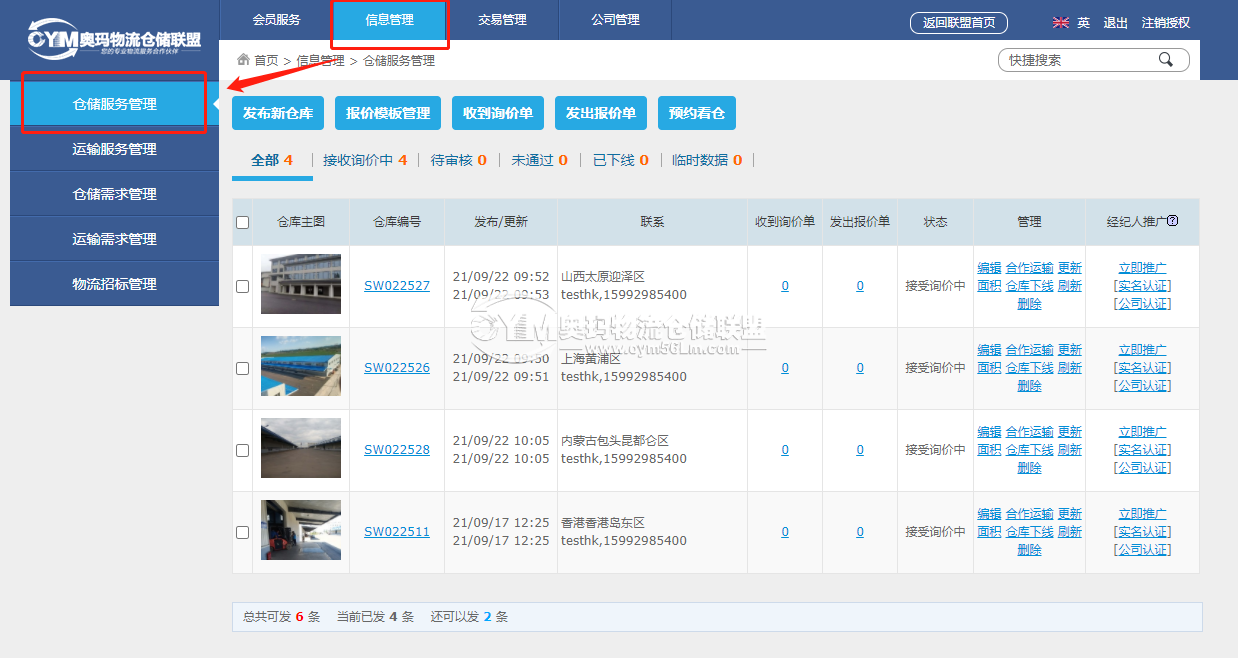Viewport: 1238px width, 658px height.
Task: Click 立即推广 for warehouse SW022527
Action: pyautogui.click(x=1142, y=268)
